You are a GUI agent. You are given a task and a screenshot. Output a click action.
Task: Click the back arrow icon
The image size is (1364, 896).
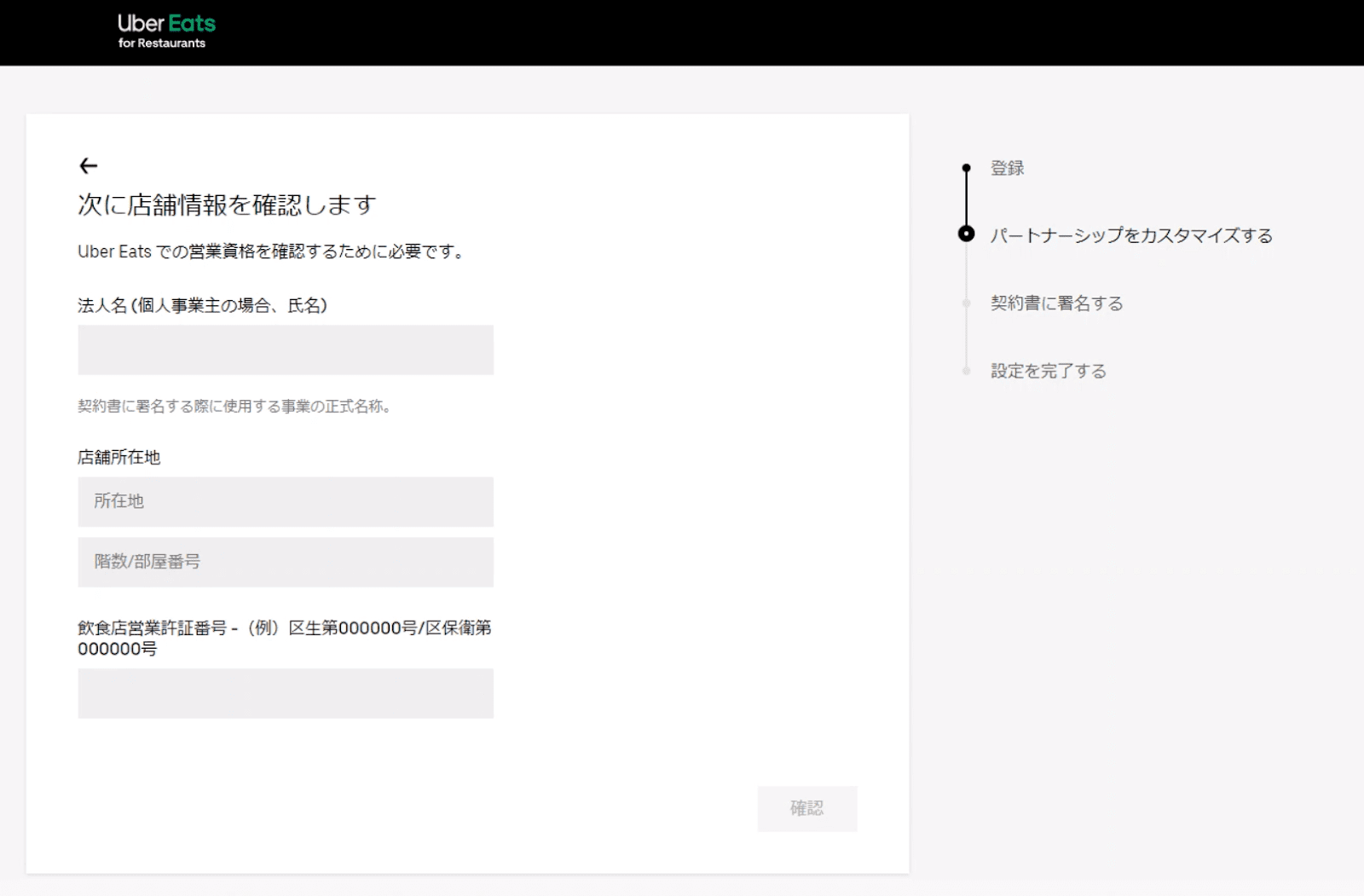coord(88,165)
